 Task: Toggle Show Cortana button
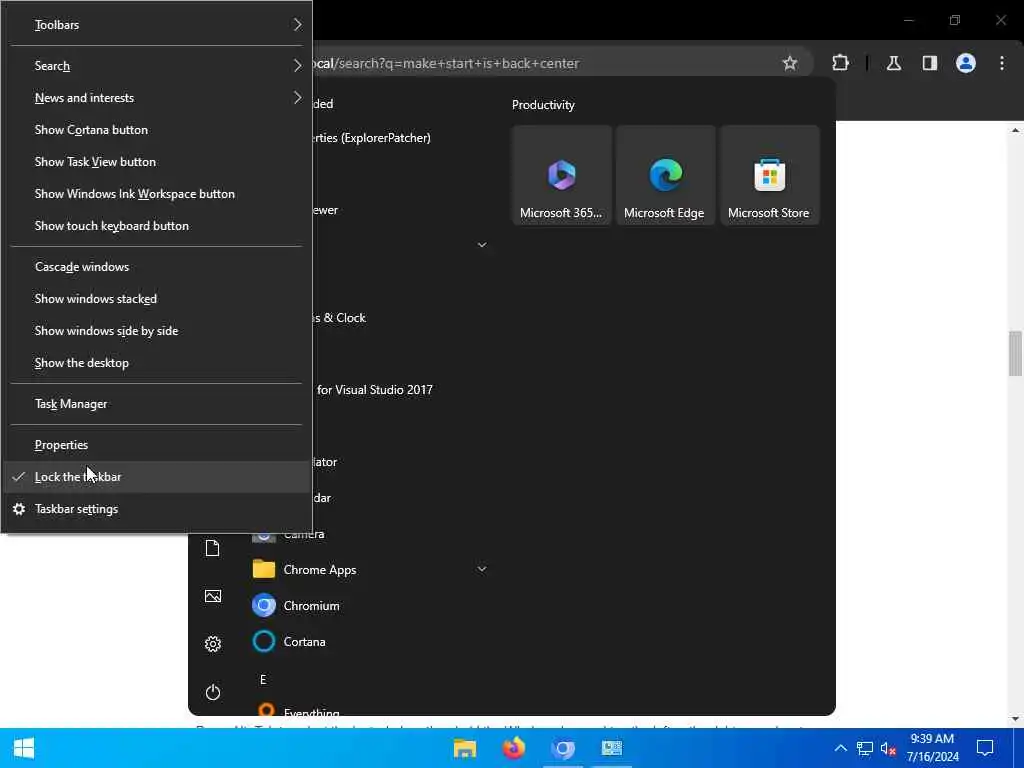pos(157,130)
